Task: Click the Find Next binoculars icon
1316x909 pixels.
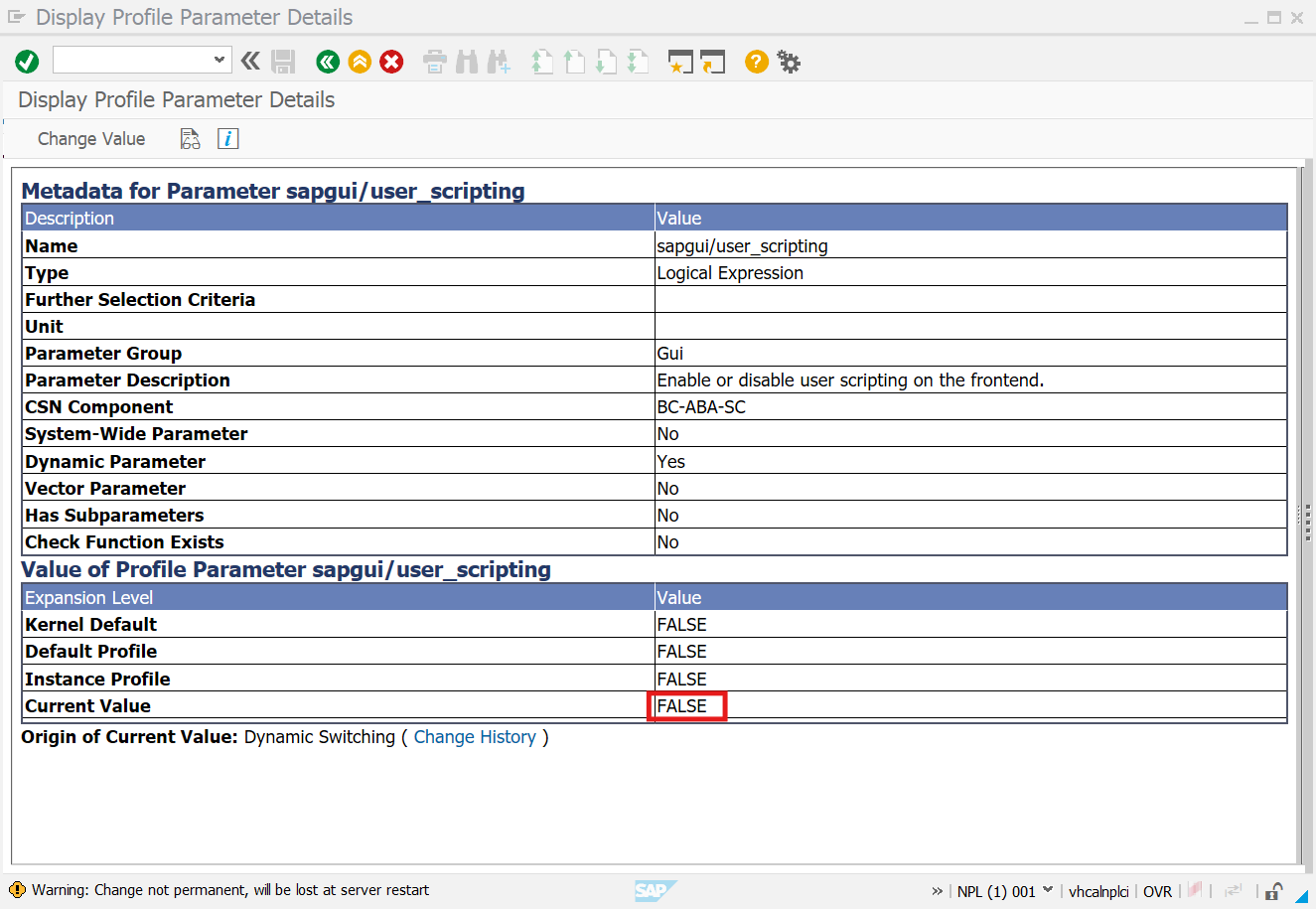Action: (499, 62)
